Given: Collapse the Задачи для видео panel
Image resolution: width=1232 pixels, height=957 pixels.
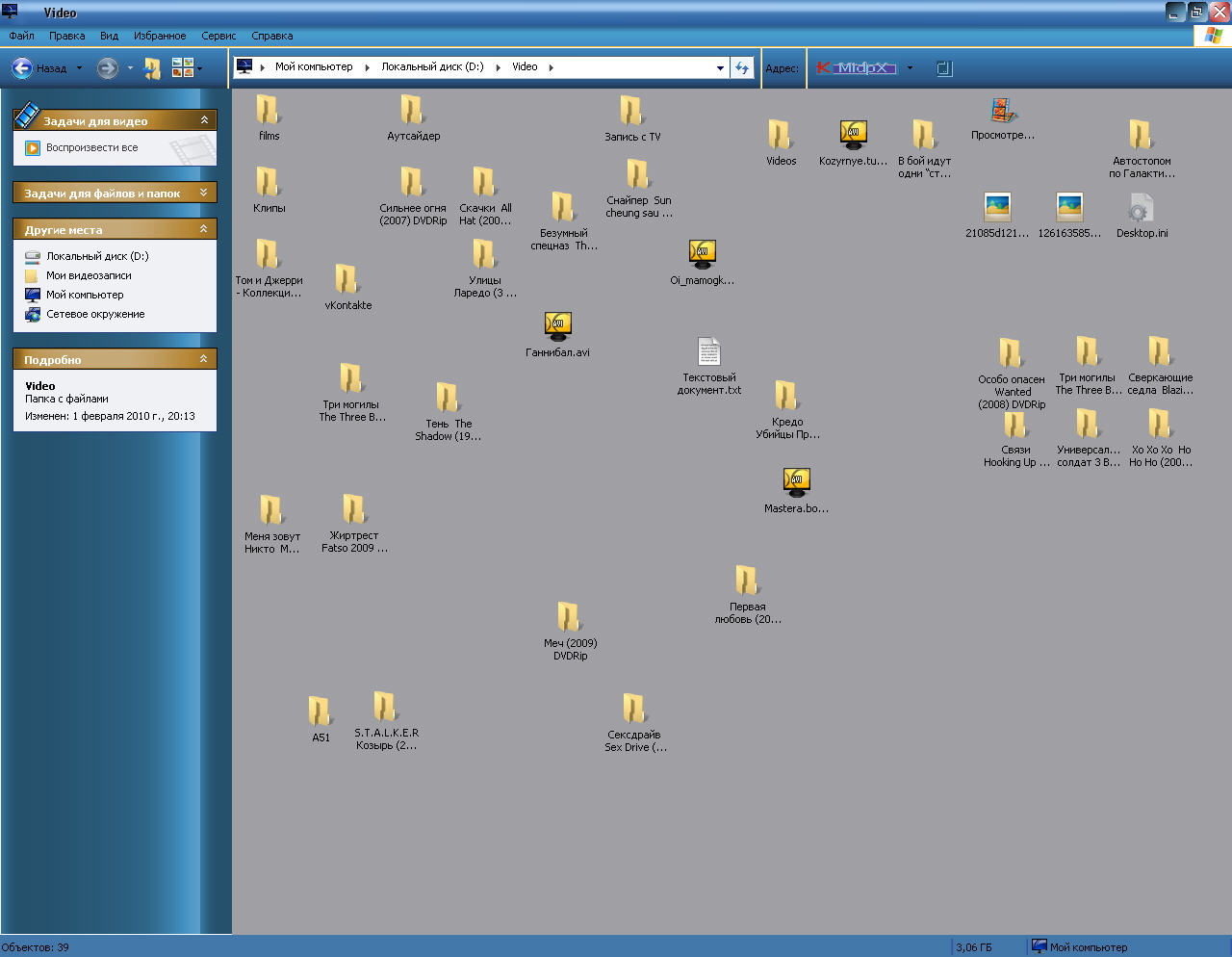Looking at the screenshot, I should 204,120.
